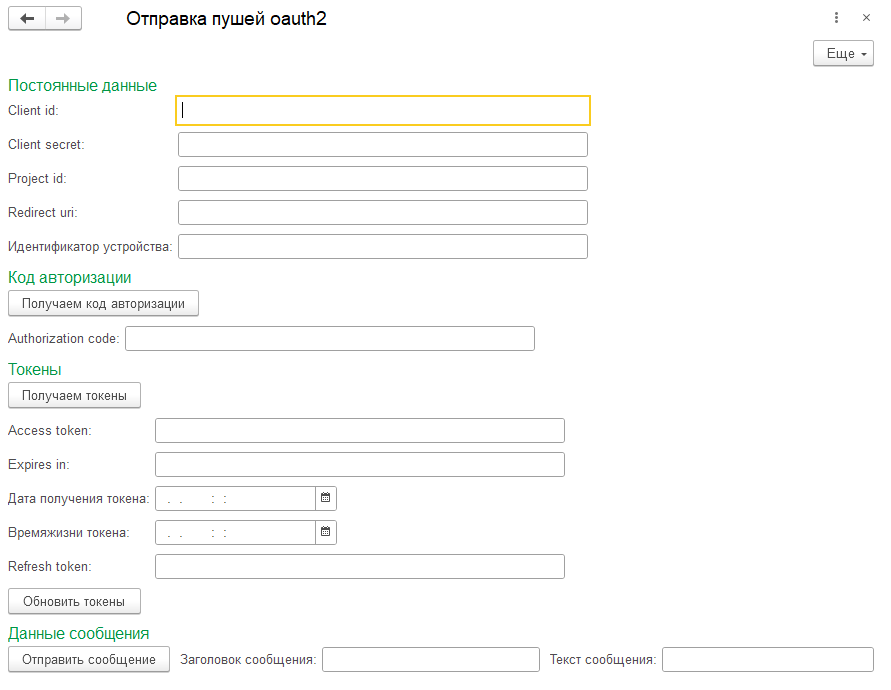Open the three-dot vertical menu icon
Image resolution: width=891 pixels, height=690 pixels.
coord(836,18)
